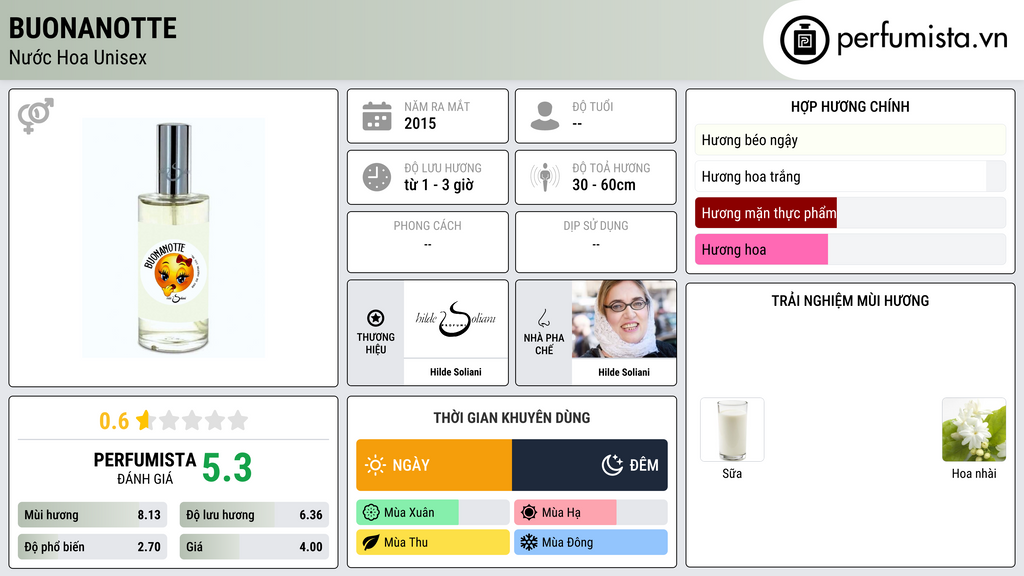Click the Mùa Đông snowflake icon
This screenshot has height=576, width=1024.
pyautogui.click(x=528, y=542)
